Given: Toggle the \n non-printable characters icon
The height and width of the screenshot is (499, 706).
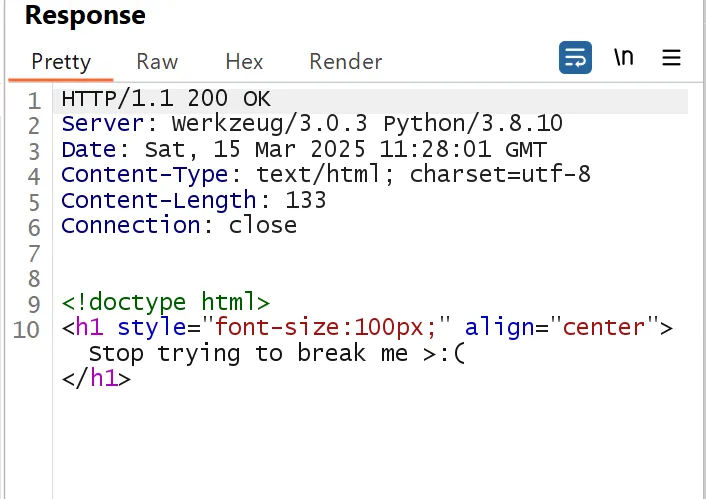Looking at the screenshot, I should 624,58.
